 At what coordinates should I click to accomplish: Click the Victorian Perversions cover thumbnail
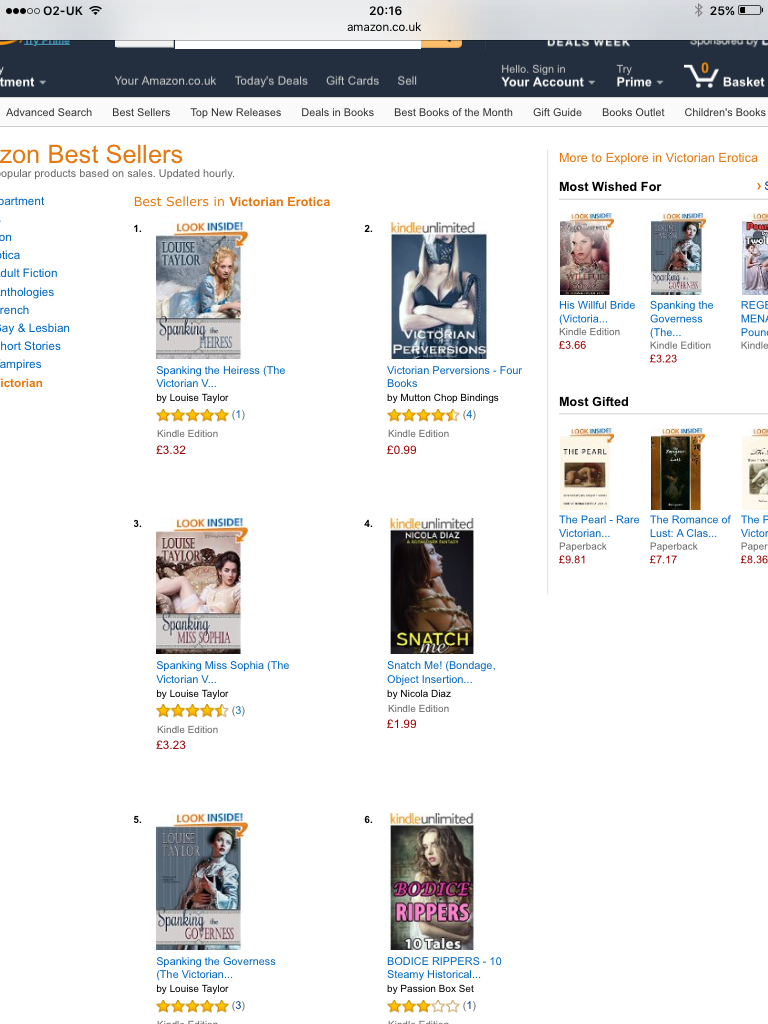(438, 296)
